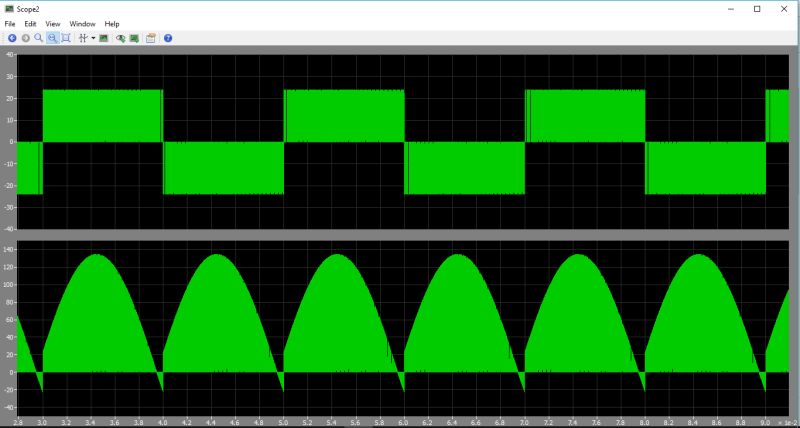Go to previous view with blue back arrow
The image size is (800, 428).
(12, 38)
